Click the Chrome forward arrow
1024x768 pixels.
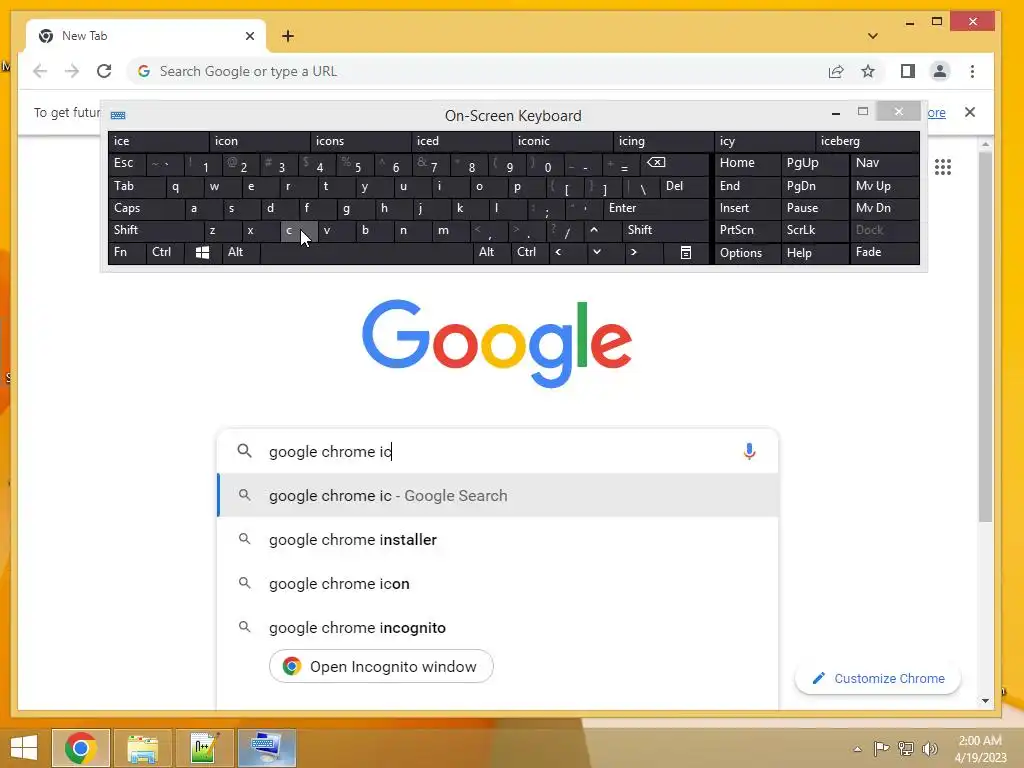[72, 71]
